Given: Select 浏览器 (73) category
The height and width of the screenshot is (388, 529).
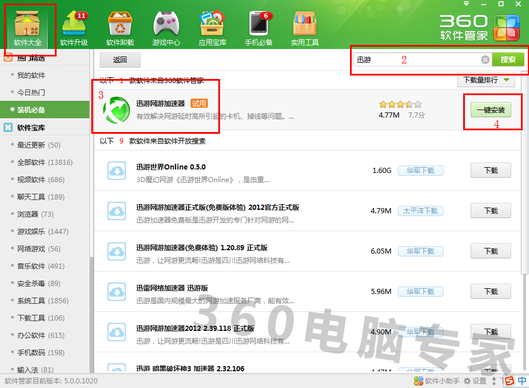Looking at the screenshot, I should (x=35, y=214).
